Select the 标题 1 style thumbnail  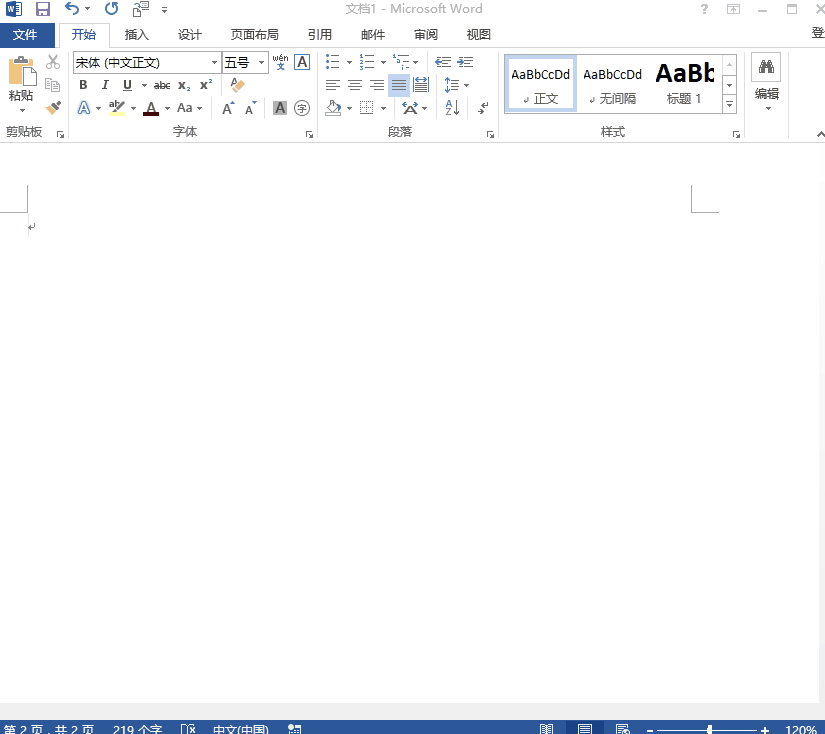click(685, 83)
